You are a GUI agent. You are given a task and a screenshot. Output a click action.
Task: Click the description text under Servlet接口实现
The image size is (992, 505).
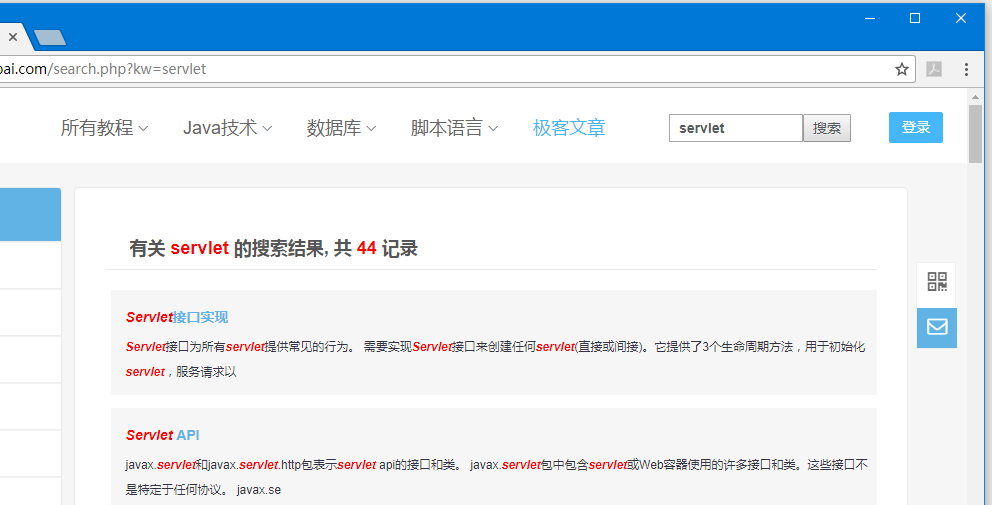[495, 359]
